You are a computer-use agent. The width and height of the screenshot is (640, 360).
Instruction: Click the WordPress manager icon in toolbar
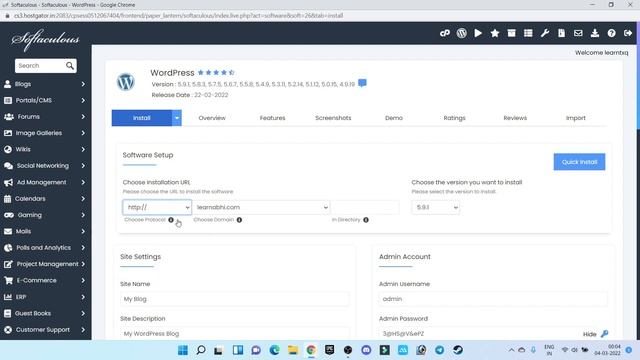462,33
